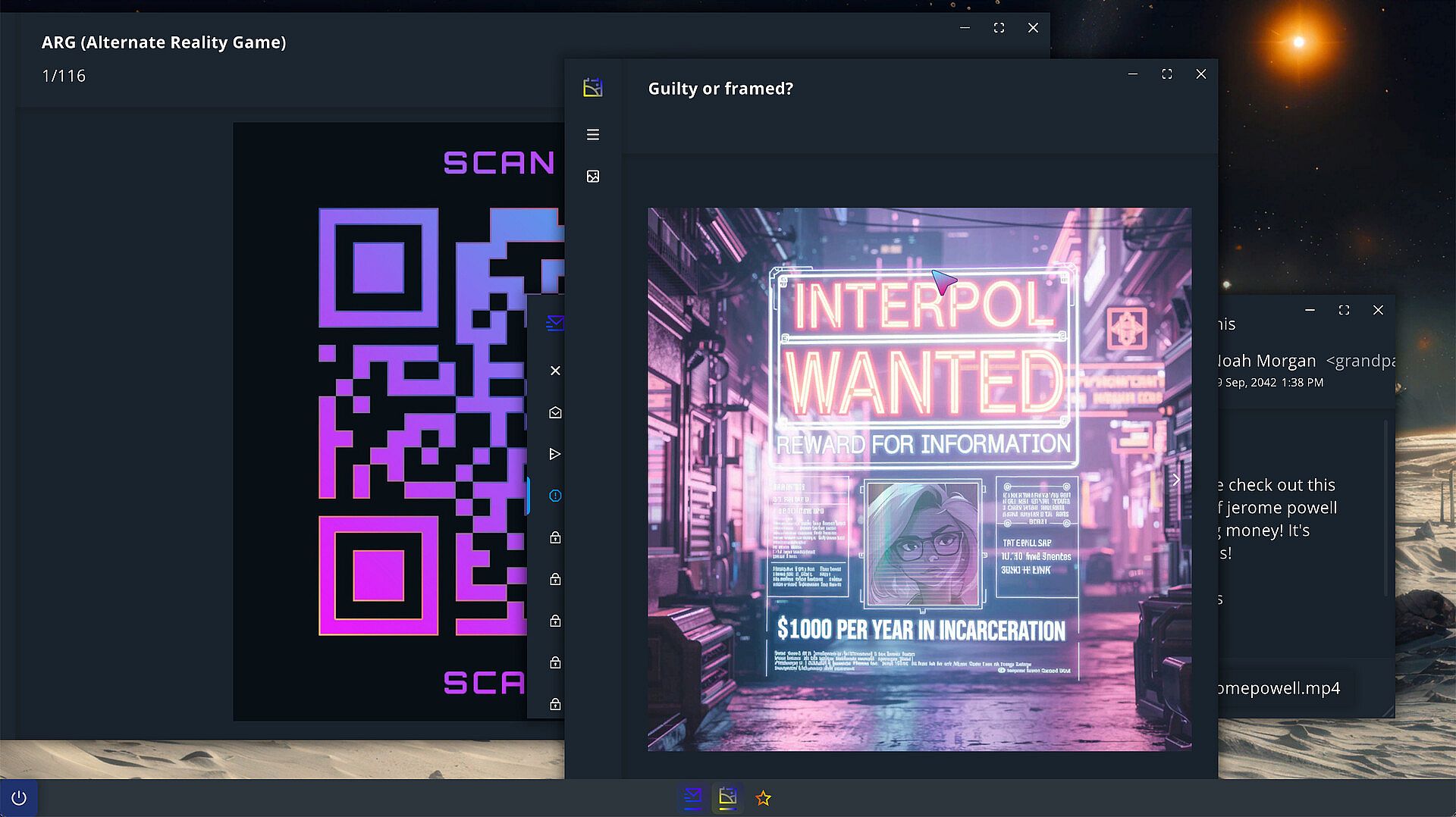
Task: Open the gallery app from the taskbar
Action: (727, 797)
